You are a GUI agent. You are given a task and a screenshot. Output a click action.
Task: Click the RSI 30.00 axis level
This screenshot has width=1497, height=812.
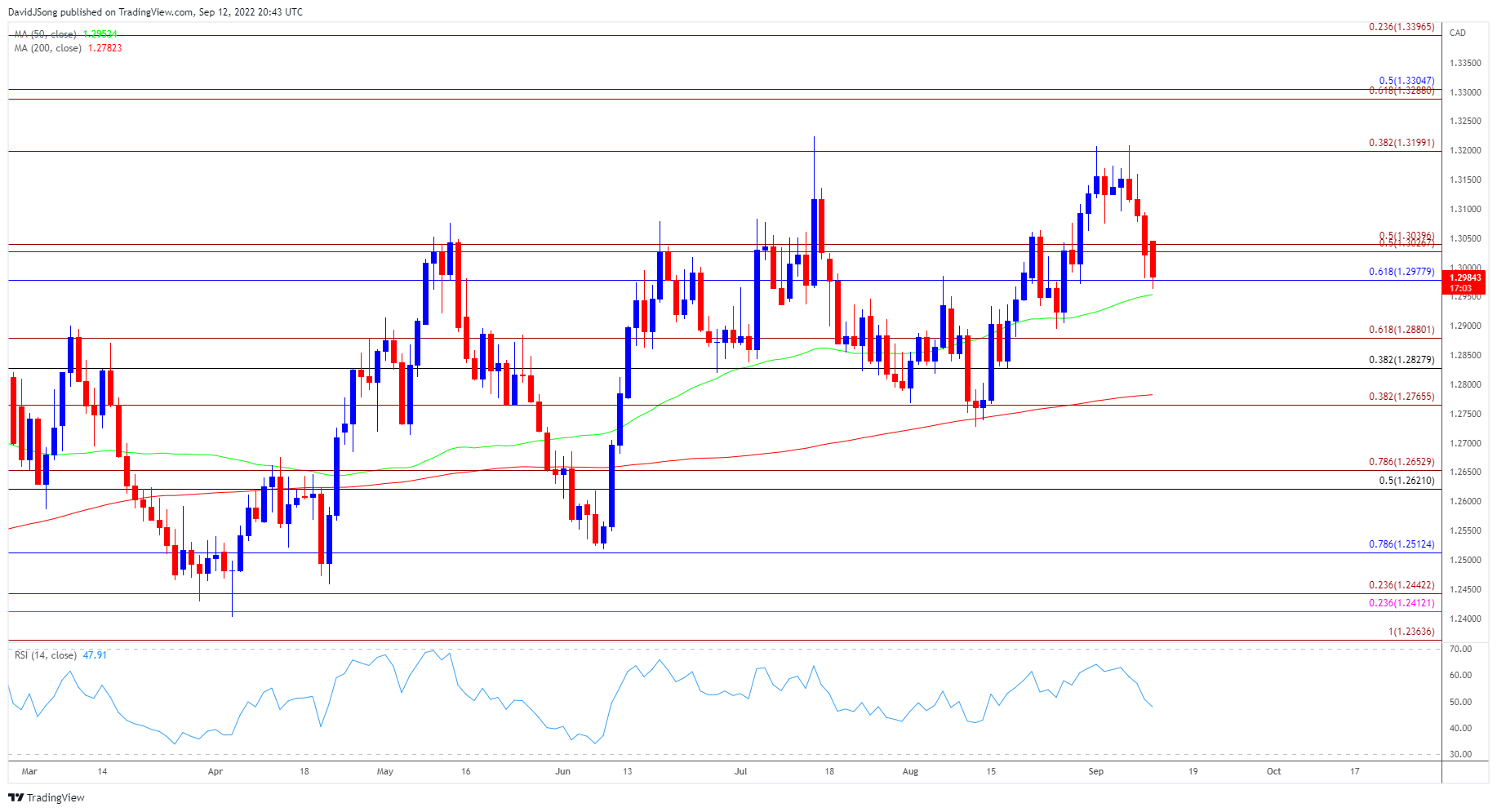click(x=1461, y=754)
